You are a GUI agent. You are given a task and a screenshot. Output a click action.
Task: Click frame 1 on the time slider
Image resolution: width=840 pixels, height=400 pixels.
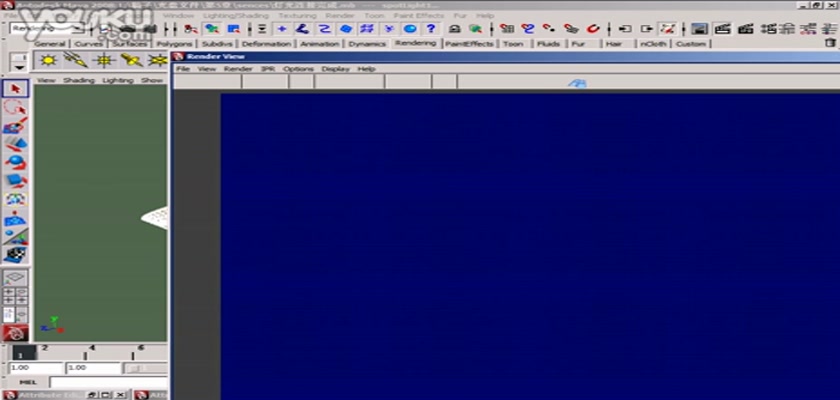[x=24, y=353]
